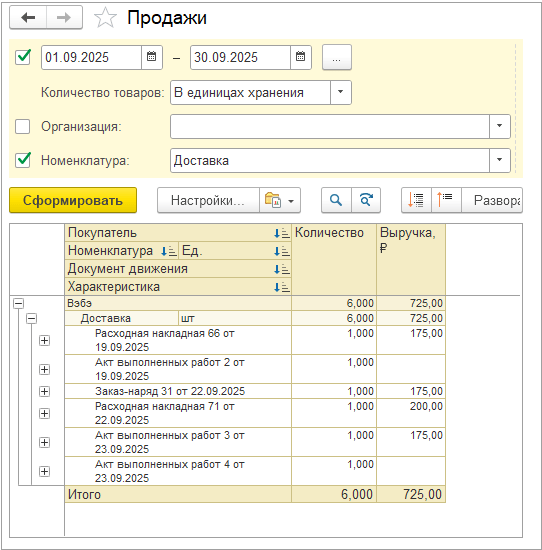This screenshot has width=542, height=550.
Task: Click the 200,00 revenue cell
Action: tap(411, 413)
